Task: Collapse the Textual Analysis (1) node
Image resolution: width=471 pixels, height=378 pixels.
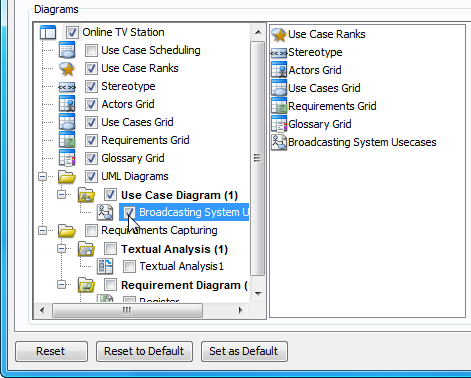Action: click(x=62, y=248)
